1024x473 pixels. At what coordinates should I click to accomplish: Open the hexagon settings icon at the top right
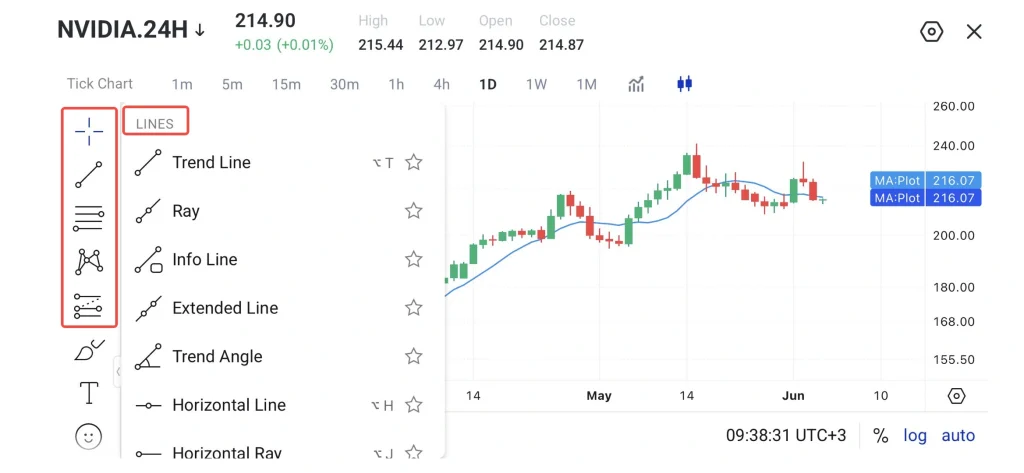click(931, 31)
